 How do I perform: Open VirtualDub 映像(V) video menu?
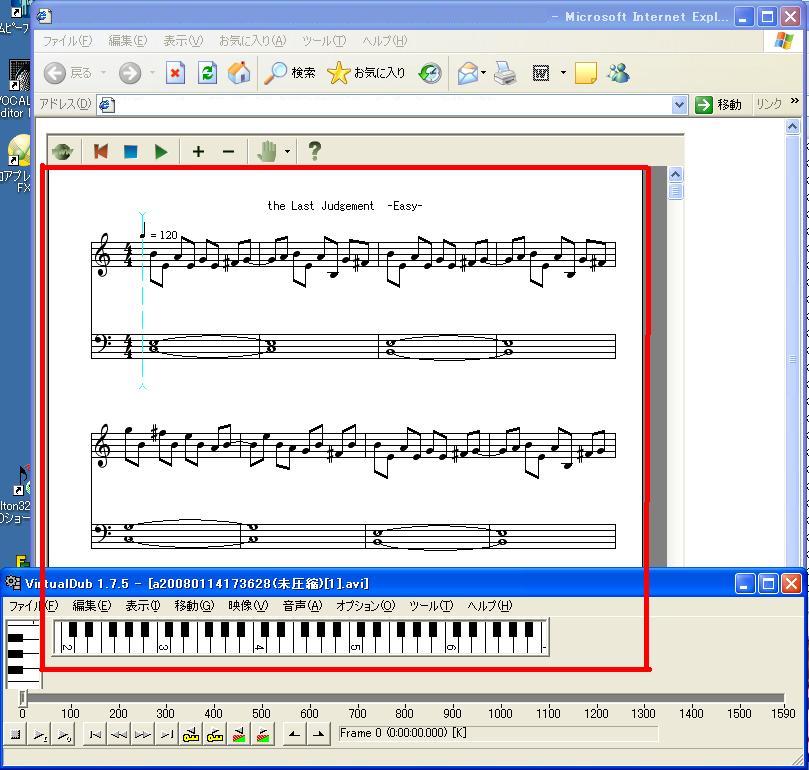(247, 605)
